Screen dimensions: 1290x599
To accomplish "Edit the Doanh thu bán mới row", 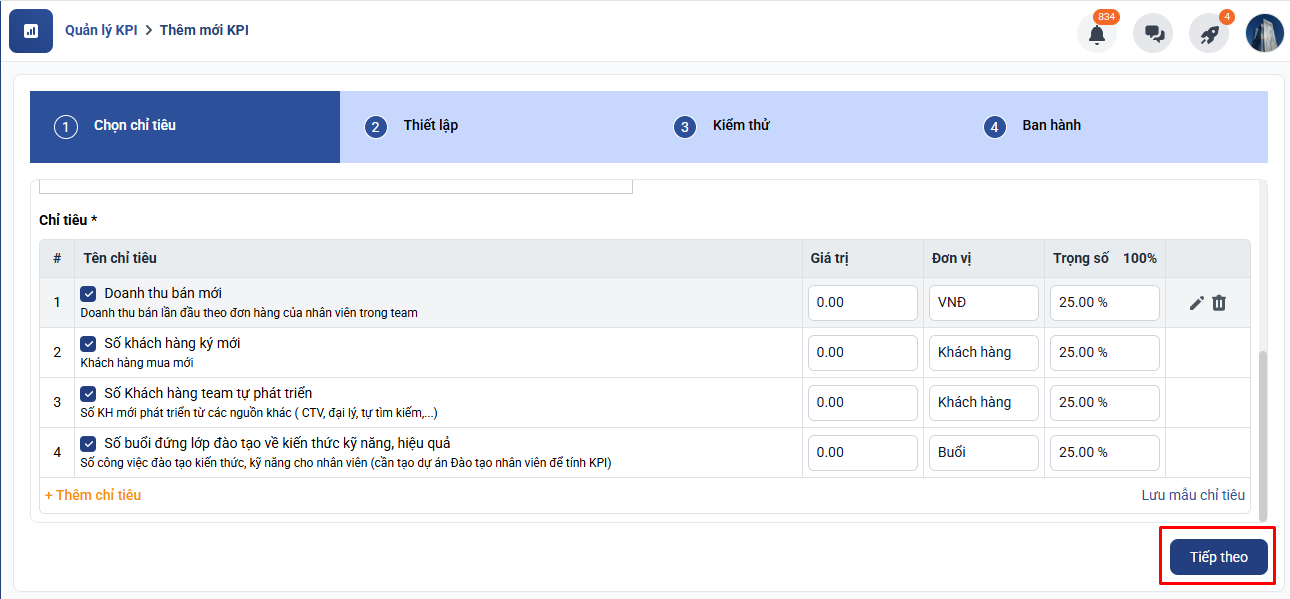I will (1196, 303).
